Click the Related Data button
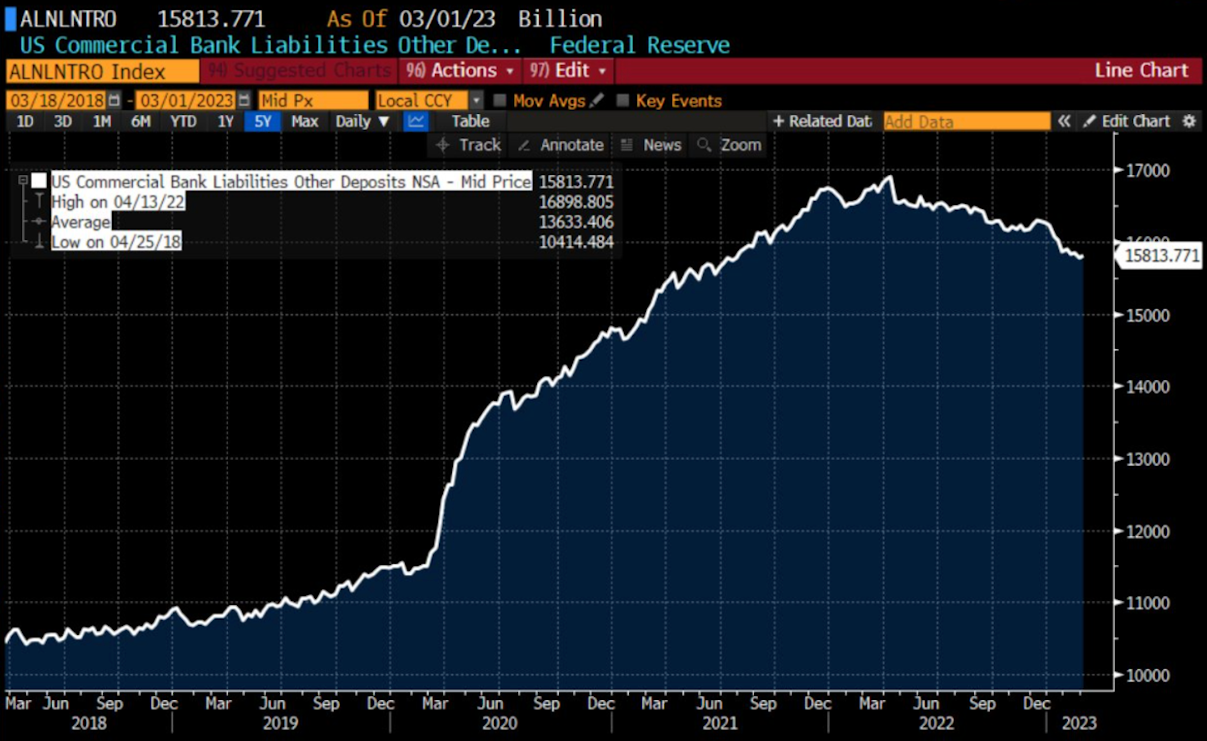The height and width of the screenshot is (741, 1207). coord(823,121)
